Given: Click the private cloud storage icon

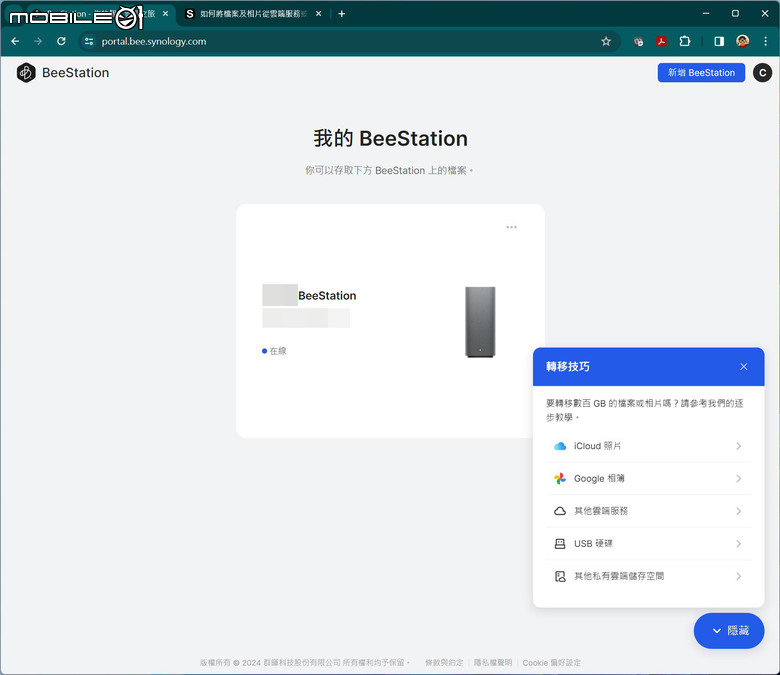Looking at the screenshot, I should point(560,576).
